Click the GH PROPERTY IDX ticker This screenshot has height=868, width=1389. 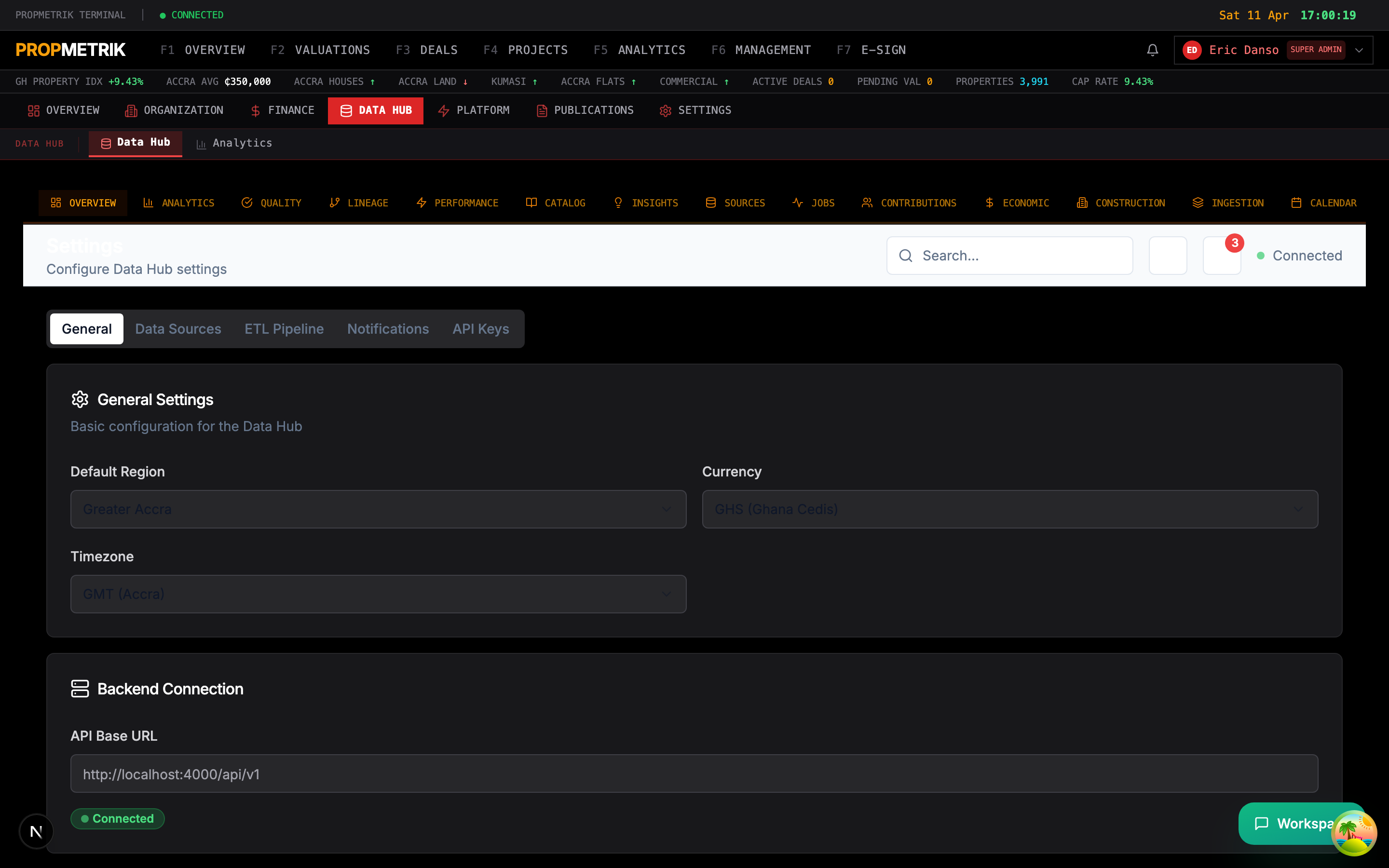79,81
